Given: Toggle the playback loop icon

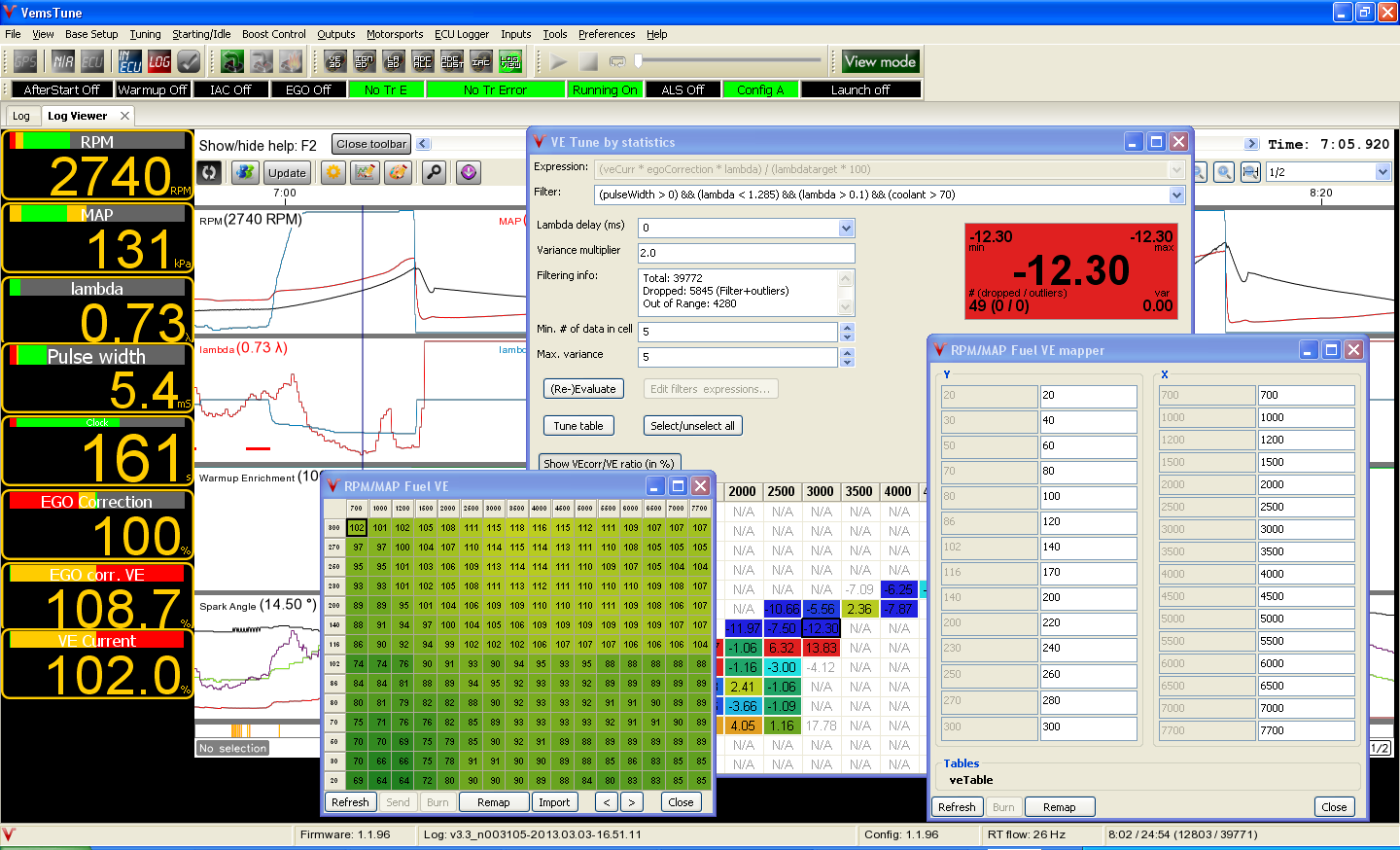Looking at the screenshot, I should click(617, 62).
